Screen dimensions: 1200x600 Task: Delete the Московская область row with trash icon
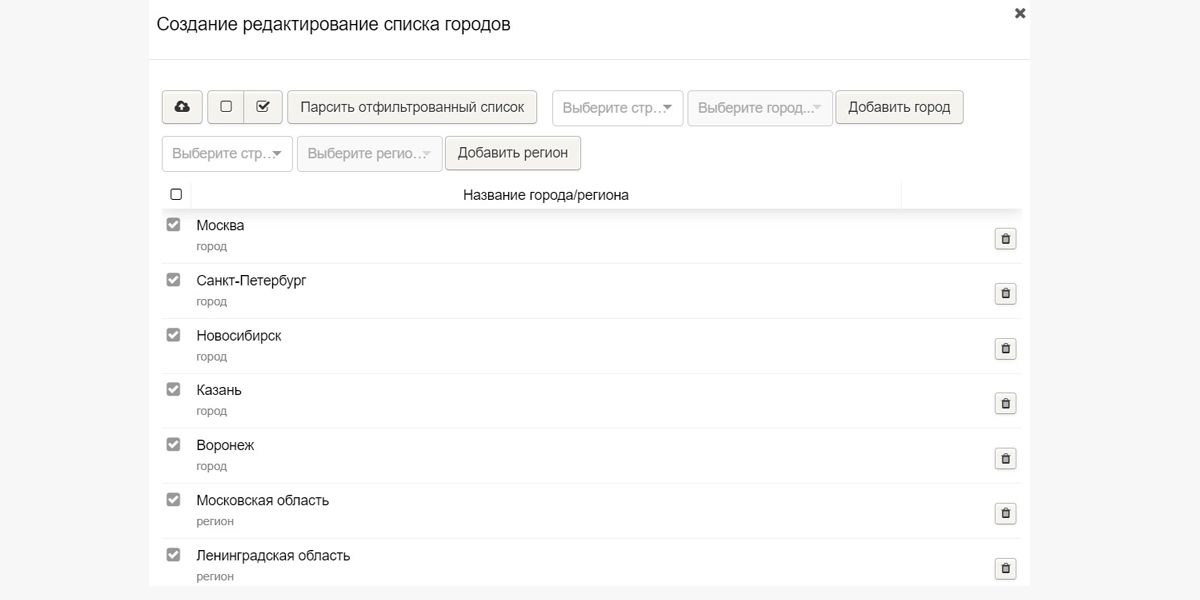click(1005, 514)
